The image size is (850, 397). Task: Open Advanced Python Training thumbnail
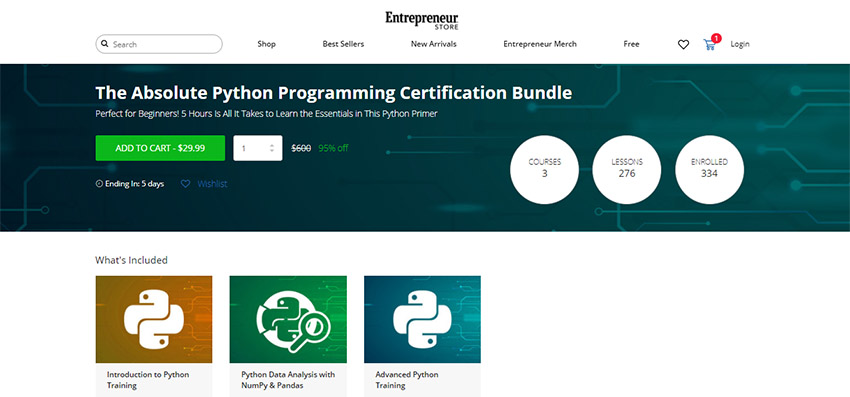422,319
